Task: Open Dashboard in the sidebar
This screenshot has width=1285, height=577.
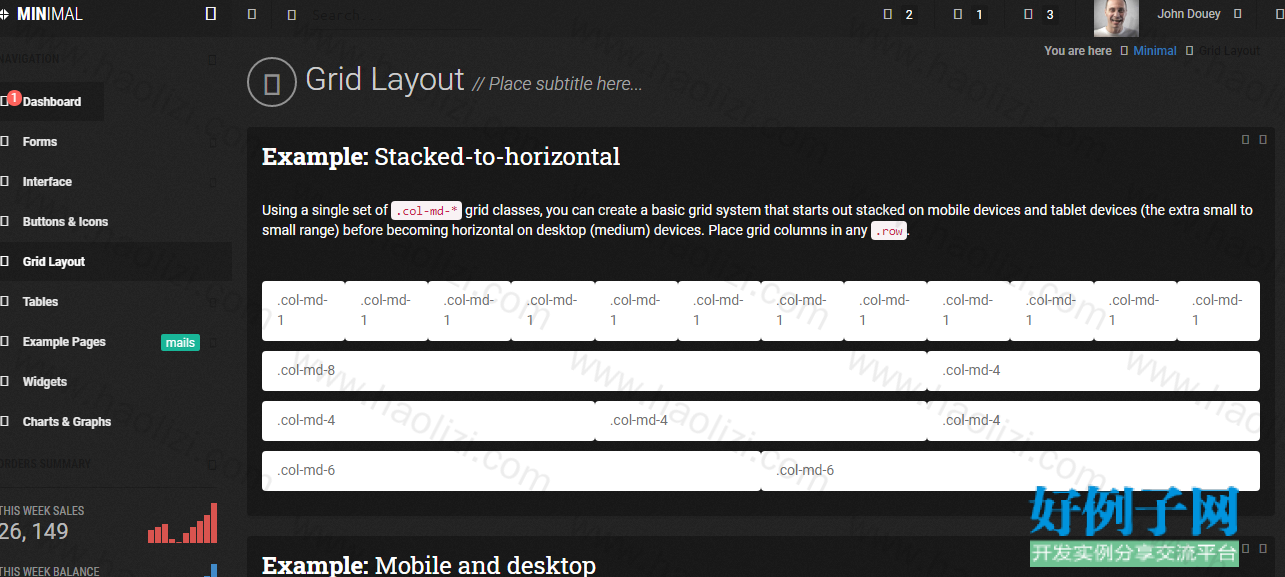Action: coord(52,101)
